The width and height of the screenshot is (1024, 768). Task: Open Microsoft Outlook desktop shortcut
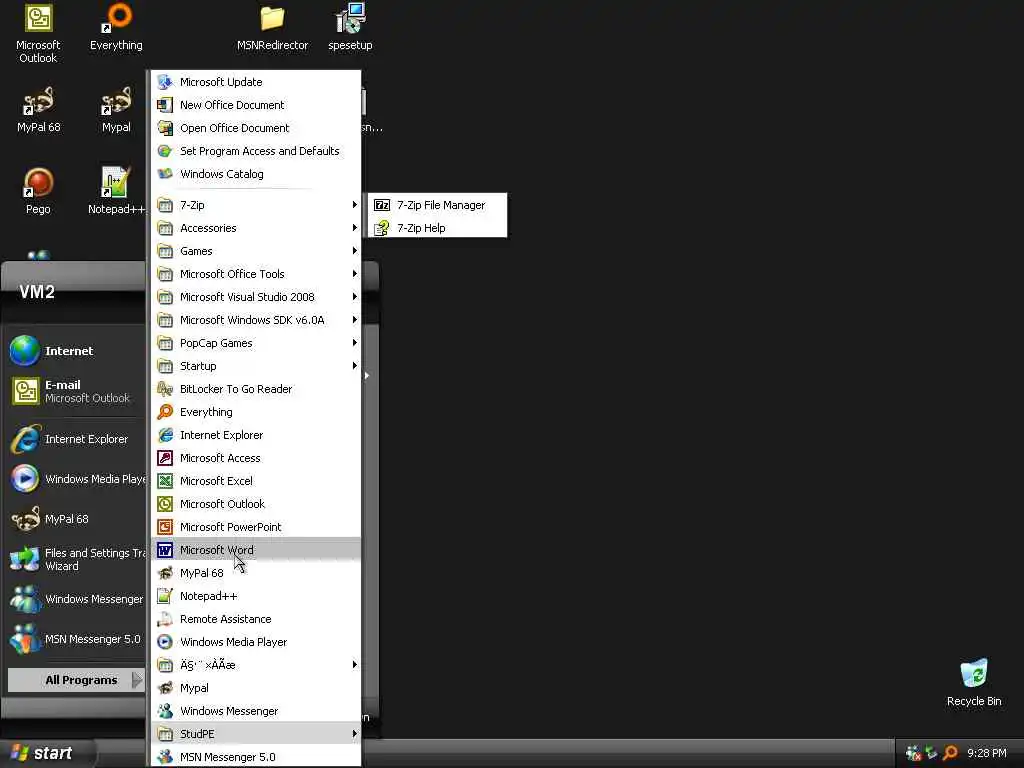click(x=38, y=33)
